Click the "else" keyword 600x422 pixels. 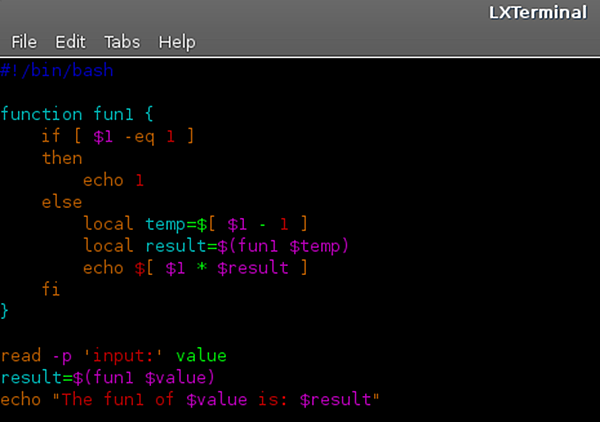click(62, 202)
